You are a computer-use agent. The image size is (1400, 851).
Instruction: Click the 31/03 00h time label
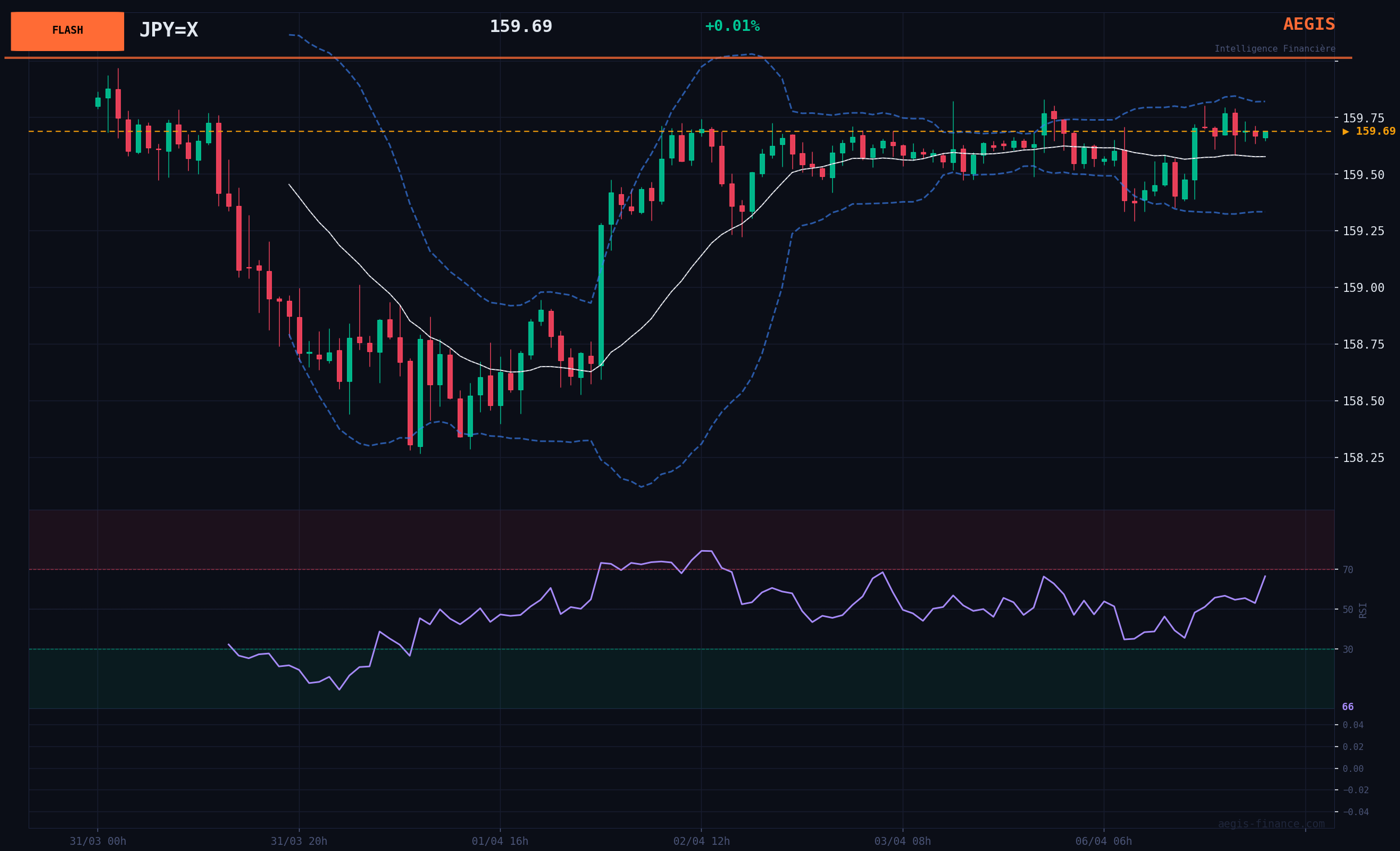(98, 841)
